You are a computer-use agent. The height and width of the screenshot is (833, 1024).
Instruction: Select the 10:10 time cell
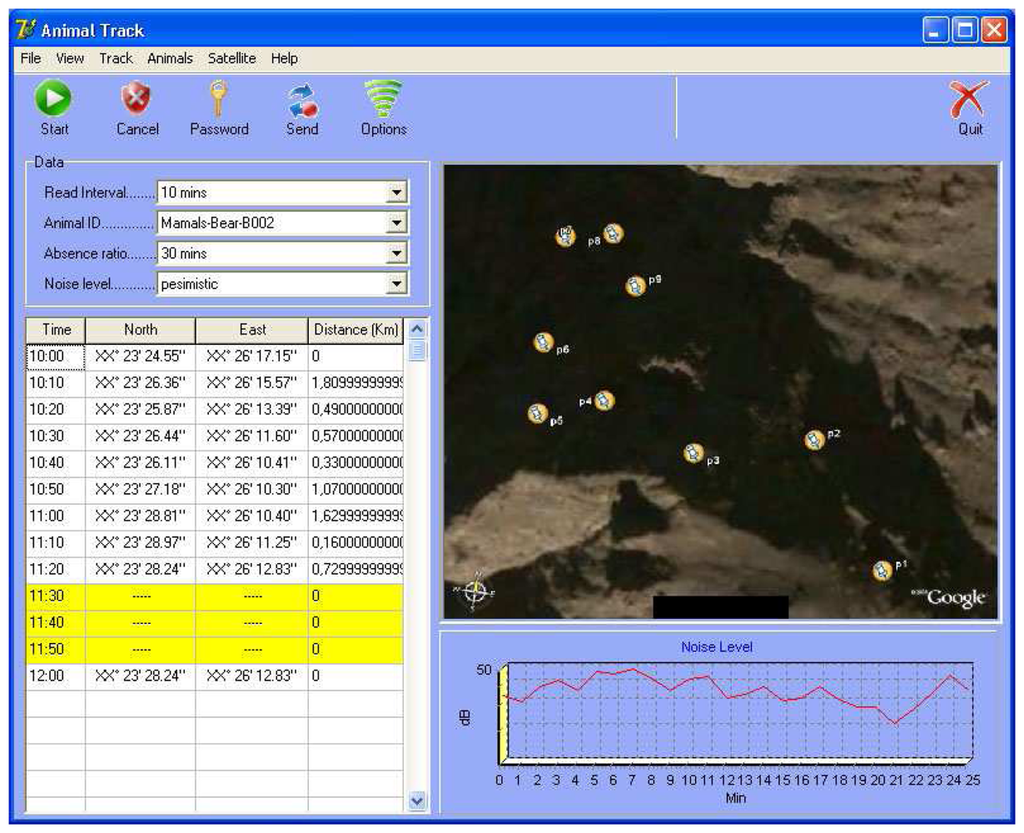(x=56, y=383)
